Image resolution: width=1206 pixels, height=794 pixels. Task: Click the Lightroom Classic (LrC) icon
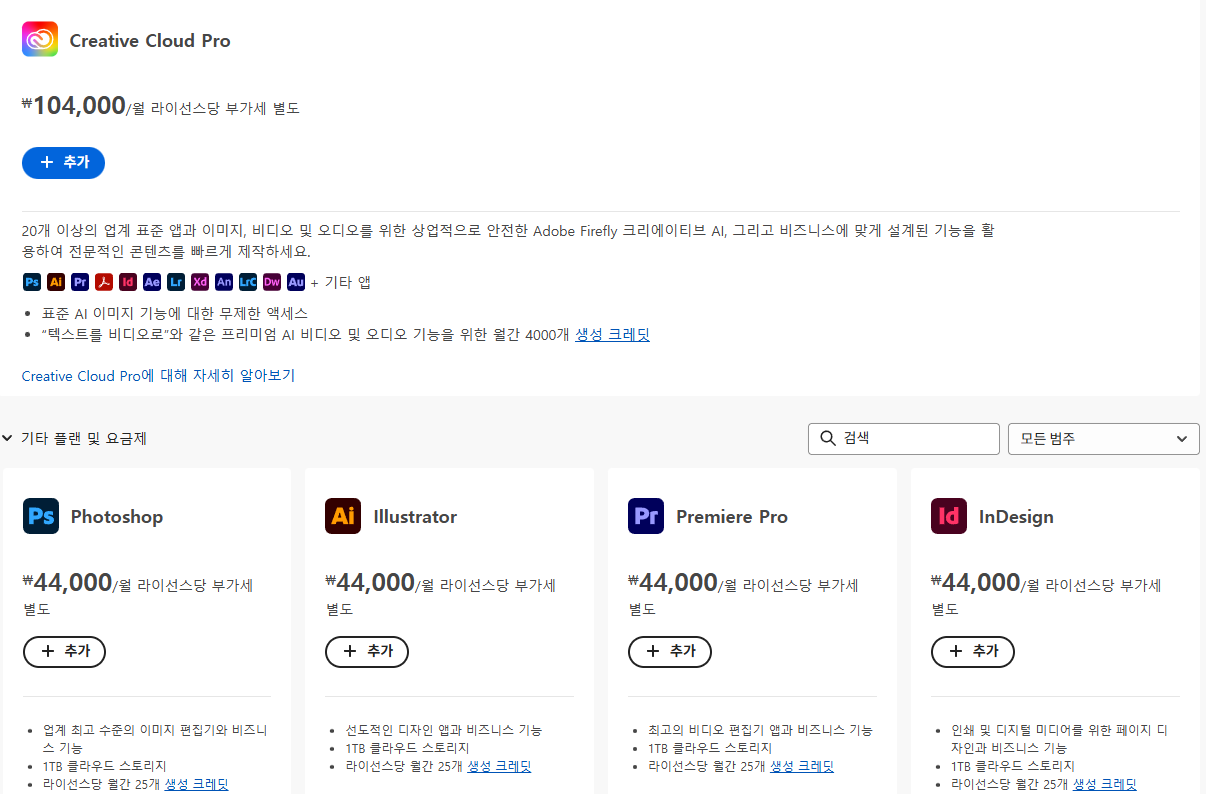248,282
